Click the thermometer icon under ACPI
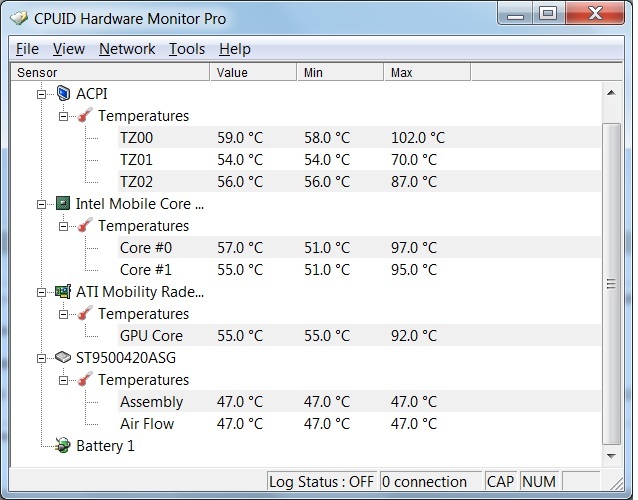The width and height of the screenshot is (638, 500). [85, 116]
